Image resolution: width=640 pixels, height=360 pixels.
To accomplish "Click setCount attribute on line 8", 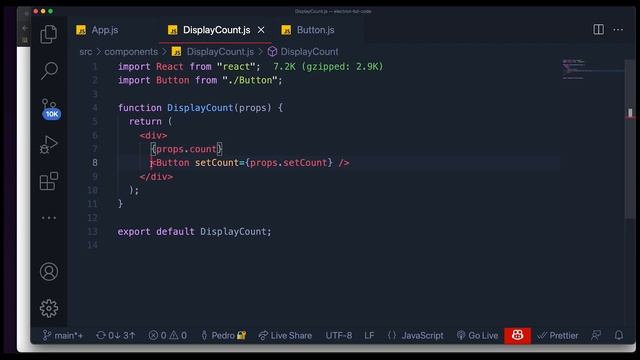I will [216, 162].
